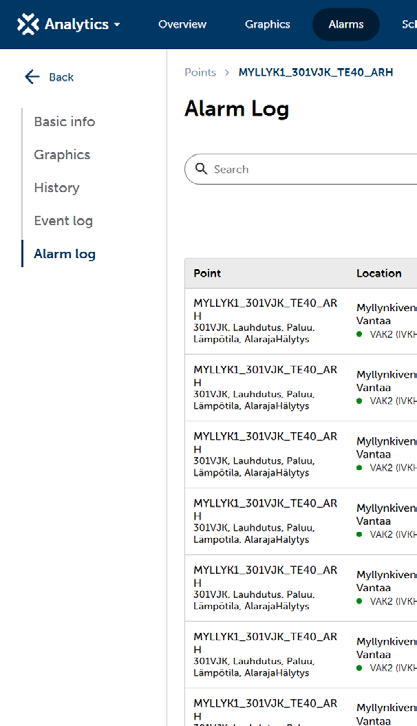Open the Analytics dropdown arrow
The image size is (417, 726).
[x=117, y=25]
